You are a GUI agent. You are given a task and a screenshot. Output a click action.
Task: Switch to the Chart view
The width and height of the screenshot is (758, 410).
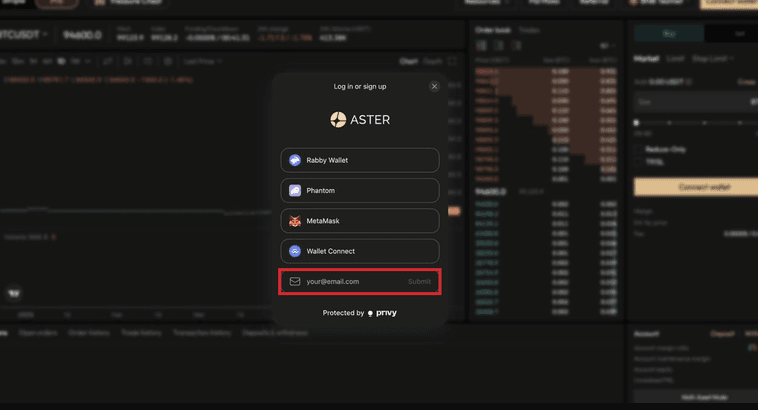coord(408,61)
